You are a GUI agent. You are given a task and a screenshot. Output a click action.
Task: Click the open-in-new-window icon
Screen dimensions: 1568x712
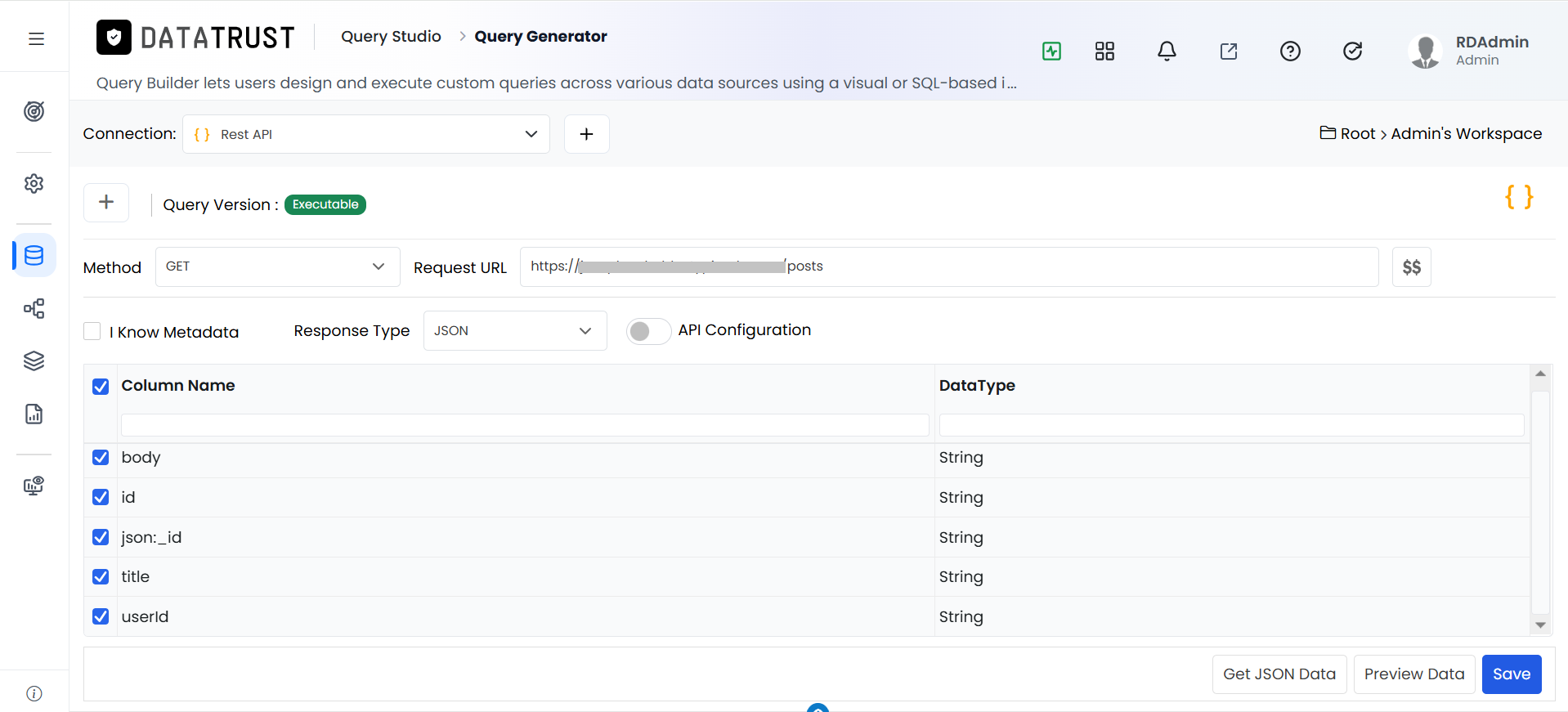click(x=1229, y=51)
